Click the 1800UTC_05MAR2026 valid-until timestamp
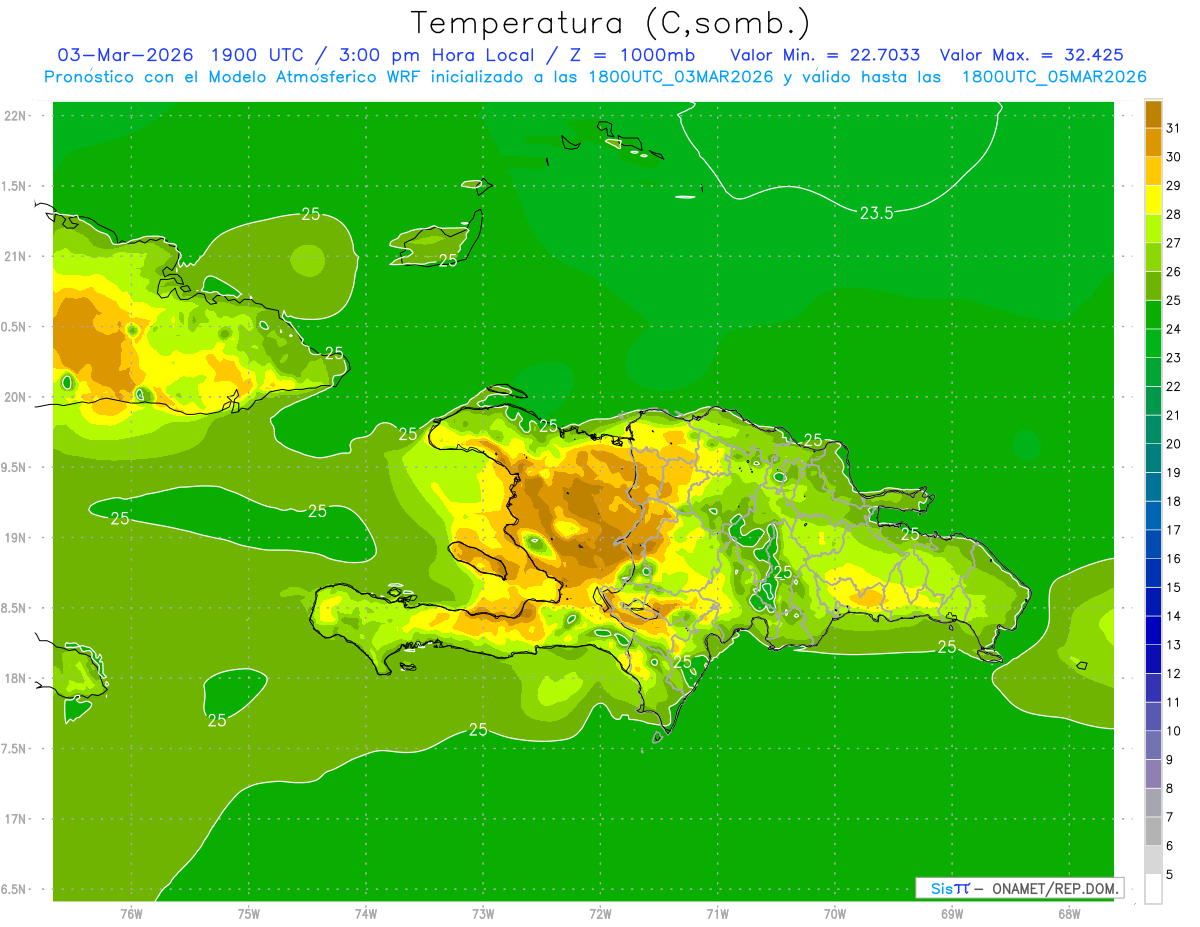This screenshot has width=1200, height=927. coord(1053,76)
